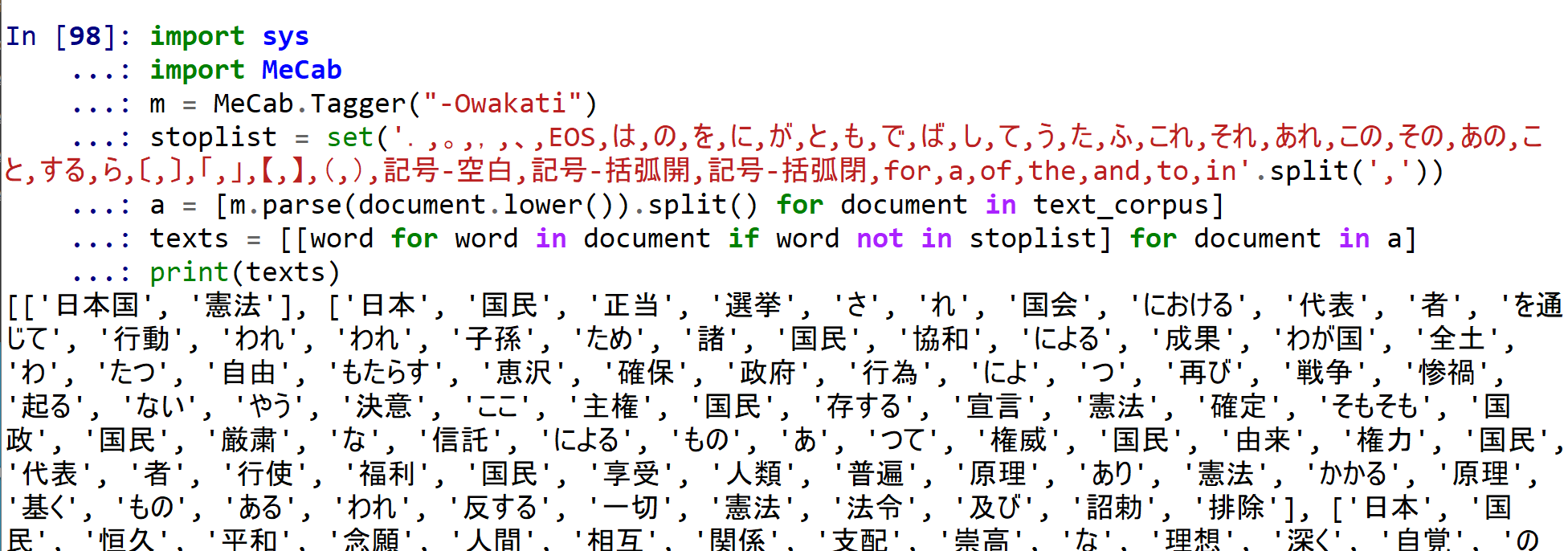Click 'text_corpus' variable name

click(x=1121, y=206)
